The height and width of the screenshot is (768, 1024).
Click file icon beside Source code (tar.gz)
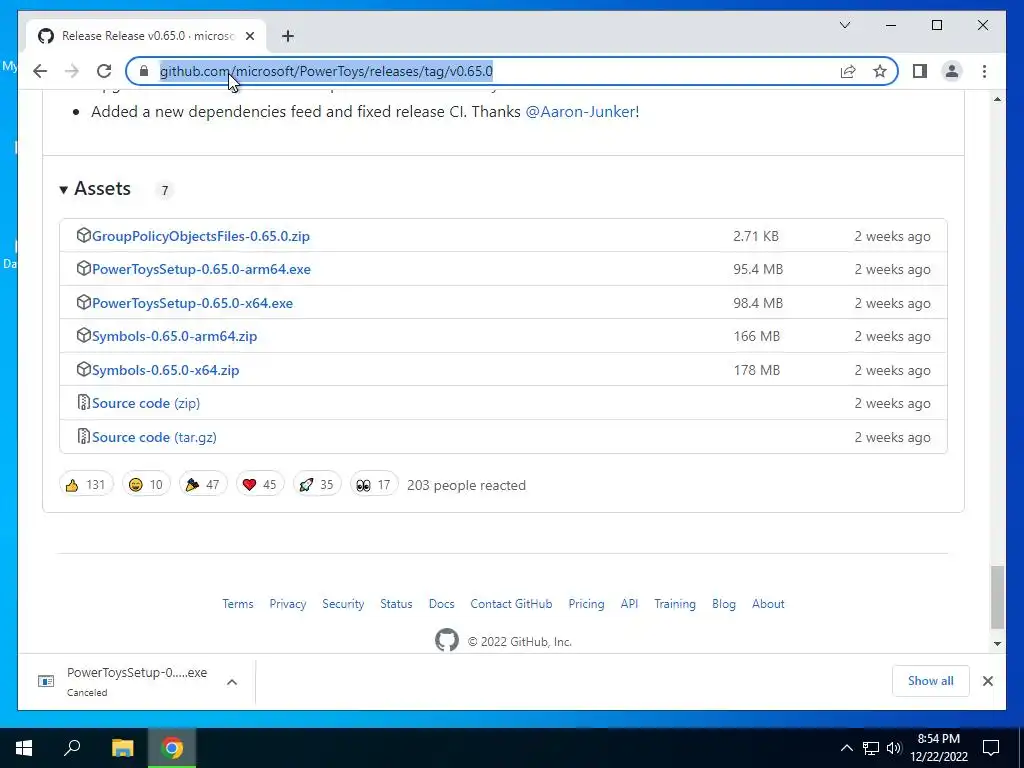pos(84,436)
